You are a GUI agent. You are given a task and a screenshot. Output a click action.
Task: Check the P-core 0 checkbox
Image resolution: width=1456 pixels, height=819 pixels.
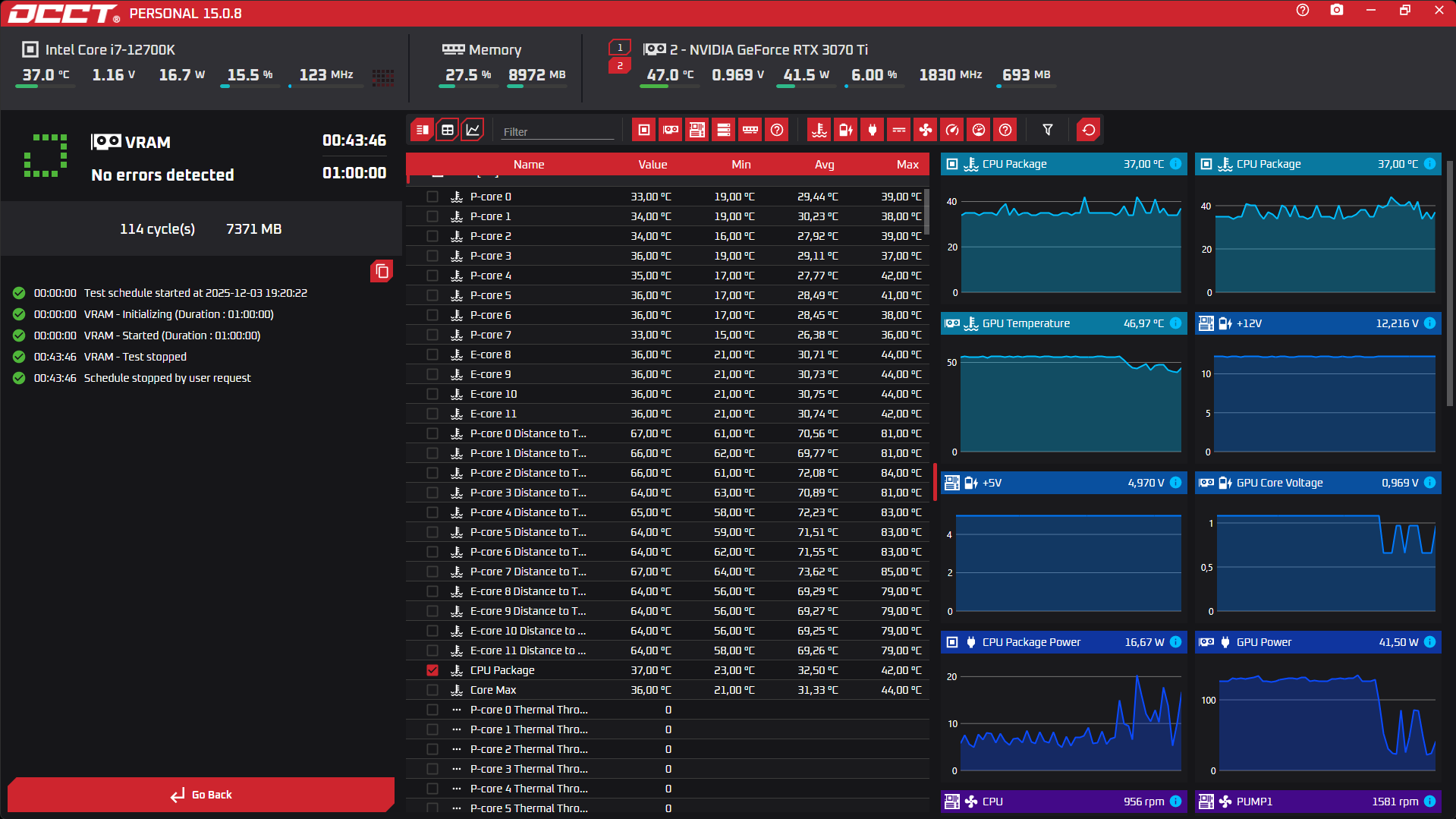pos(432,197)
